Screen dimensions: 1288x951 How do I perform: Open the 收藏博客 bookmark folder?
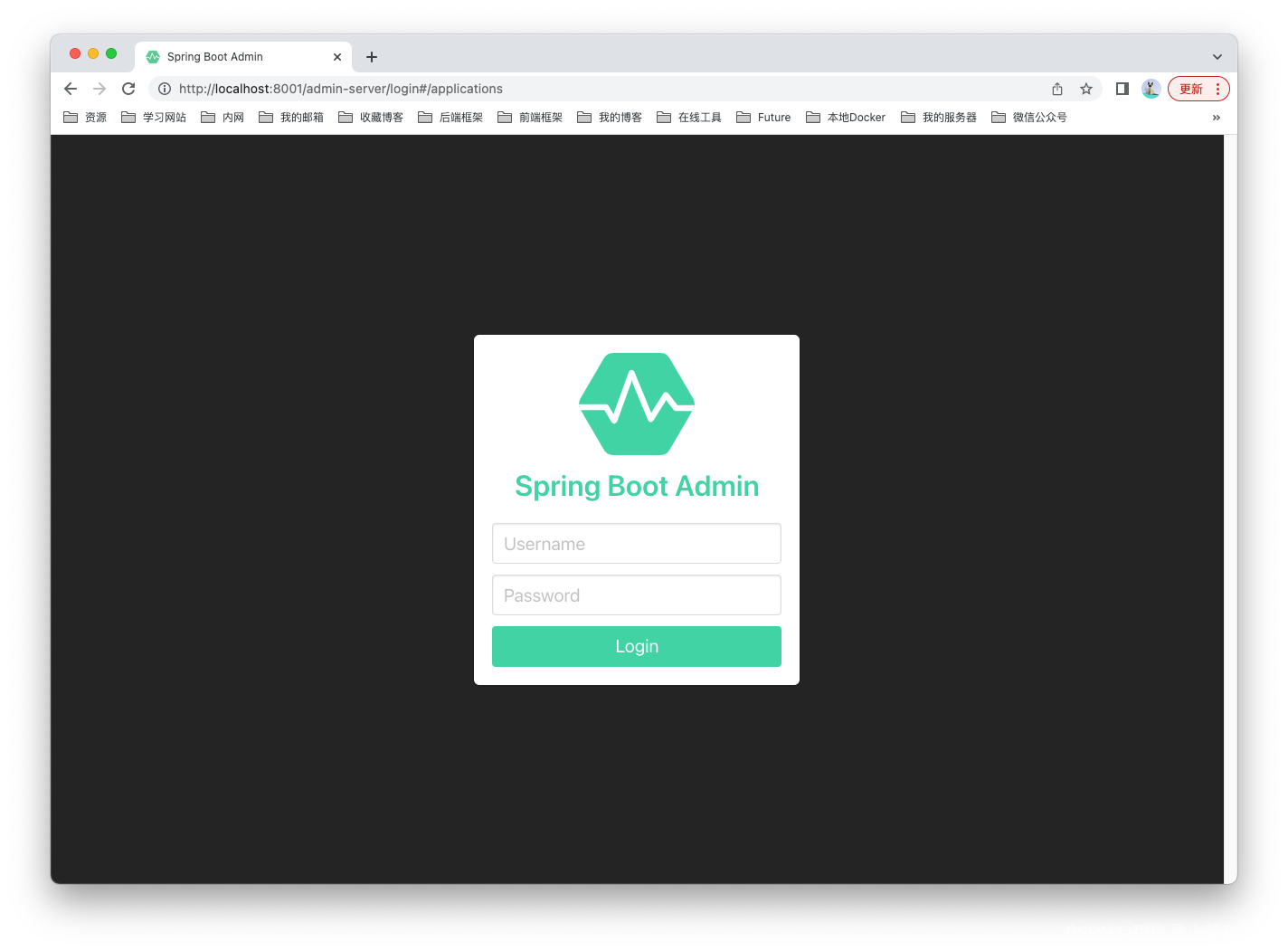coord(371,118)
